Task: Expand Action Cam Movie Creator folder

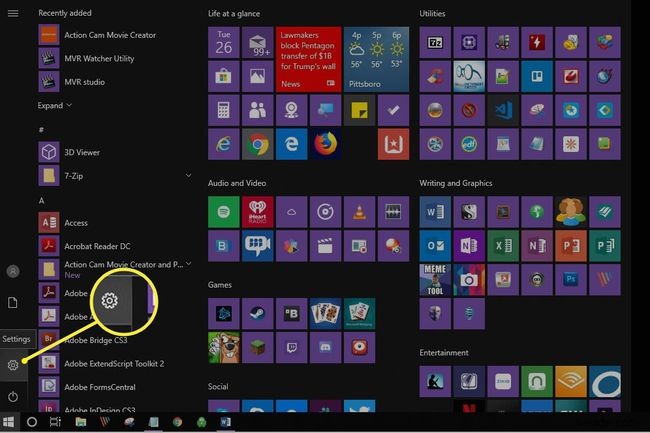Action: click(189, 266)
